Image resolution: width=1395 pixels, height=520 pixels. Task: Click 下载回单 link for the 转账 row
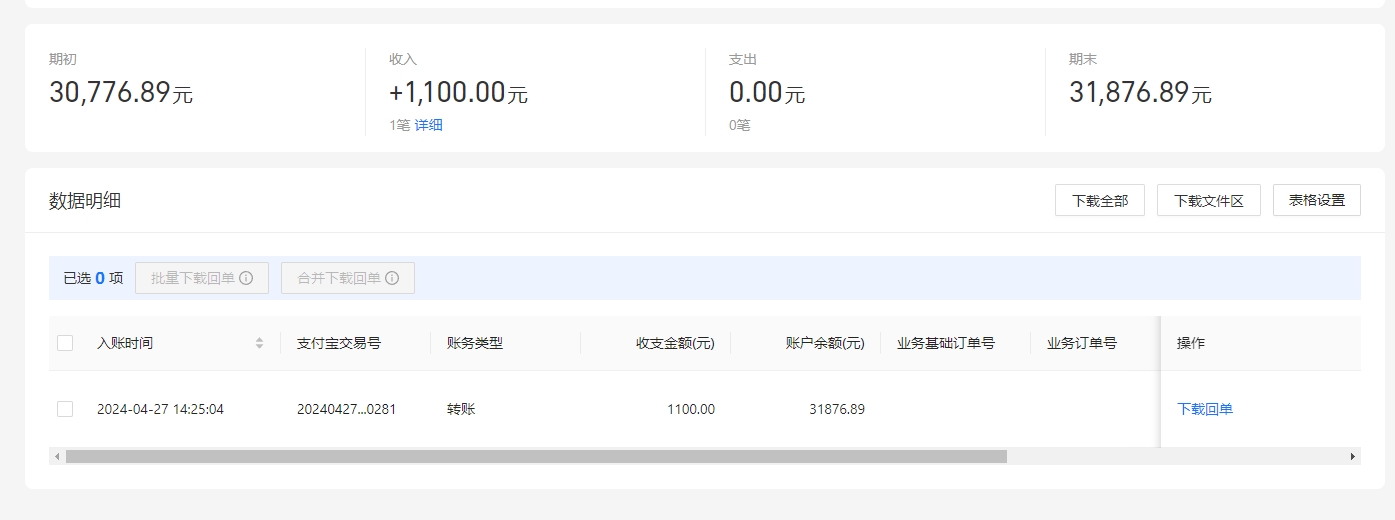tap(1205, 409)
